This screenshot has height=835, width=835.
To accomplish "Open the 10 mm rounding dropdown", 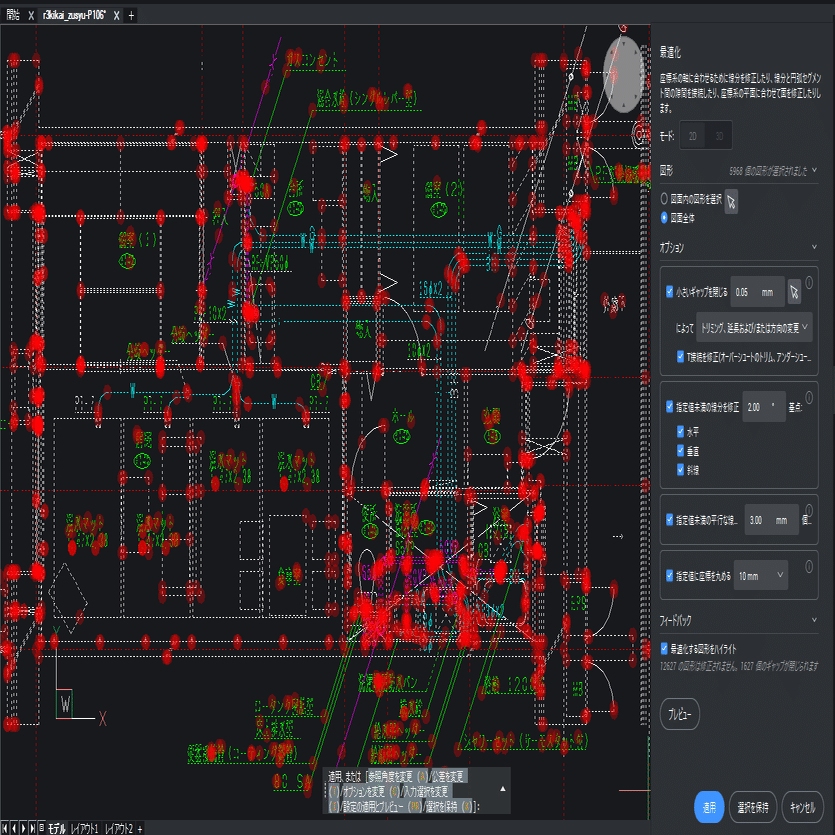I will pyautogui.click(x=761, y=576).
